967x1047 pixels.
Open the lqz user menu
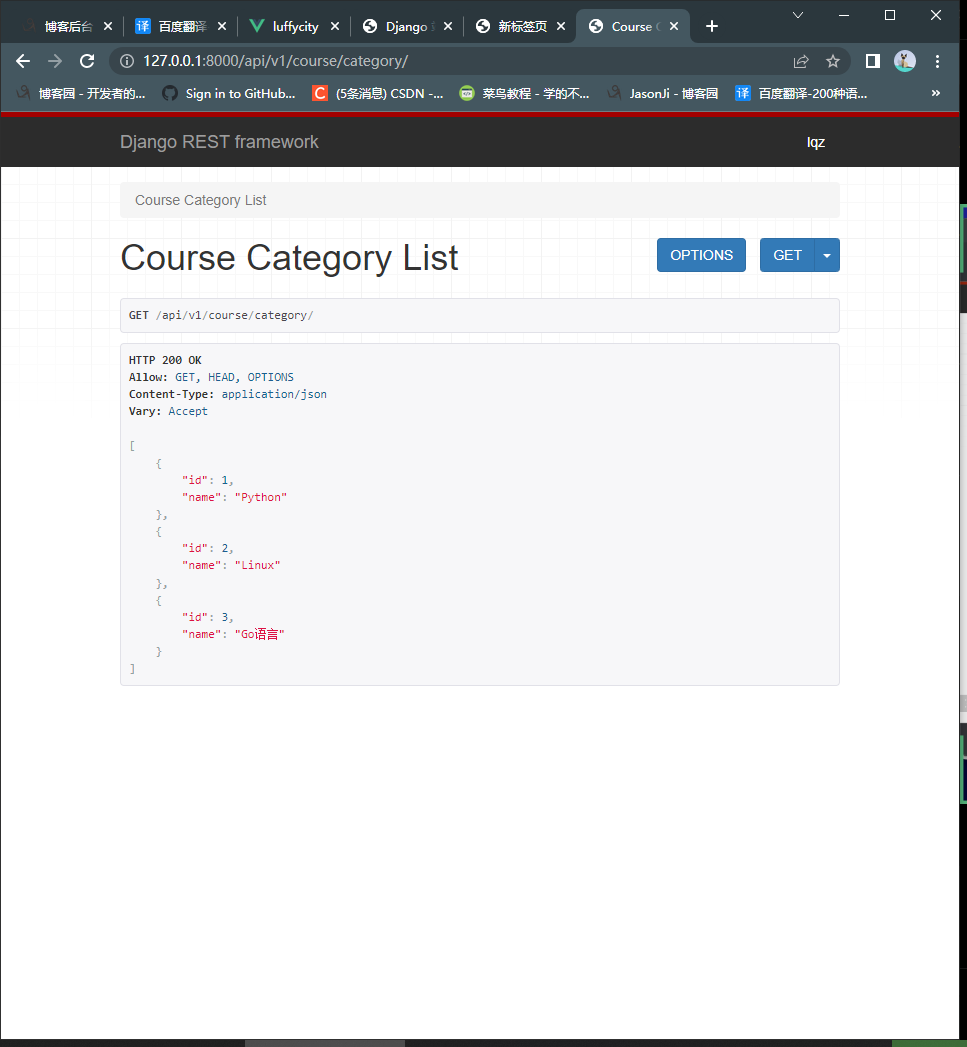[x=815, y=142]
